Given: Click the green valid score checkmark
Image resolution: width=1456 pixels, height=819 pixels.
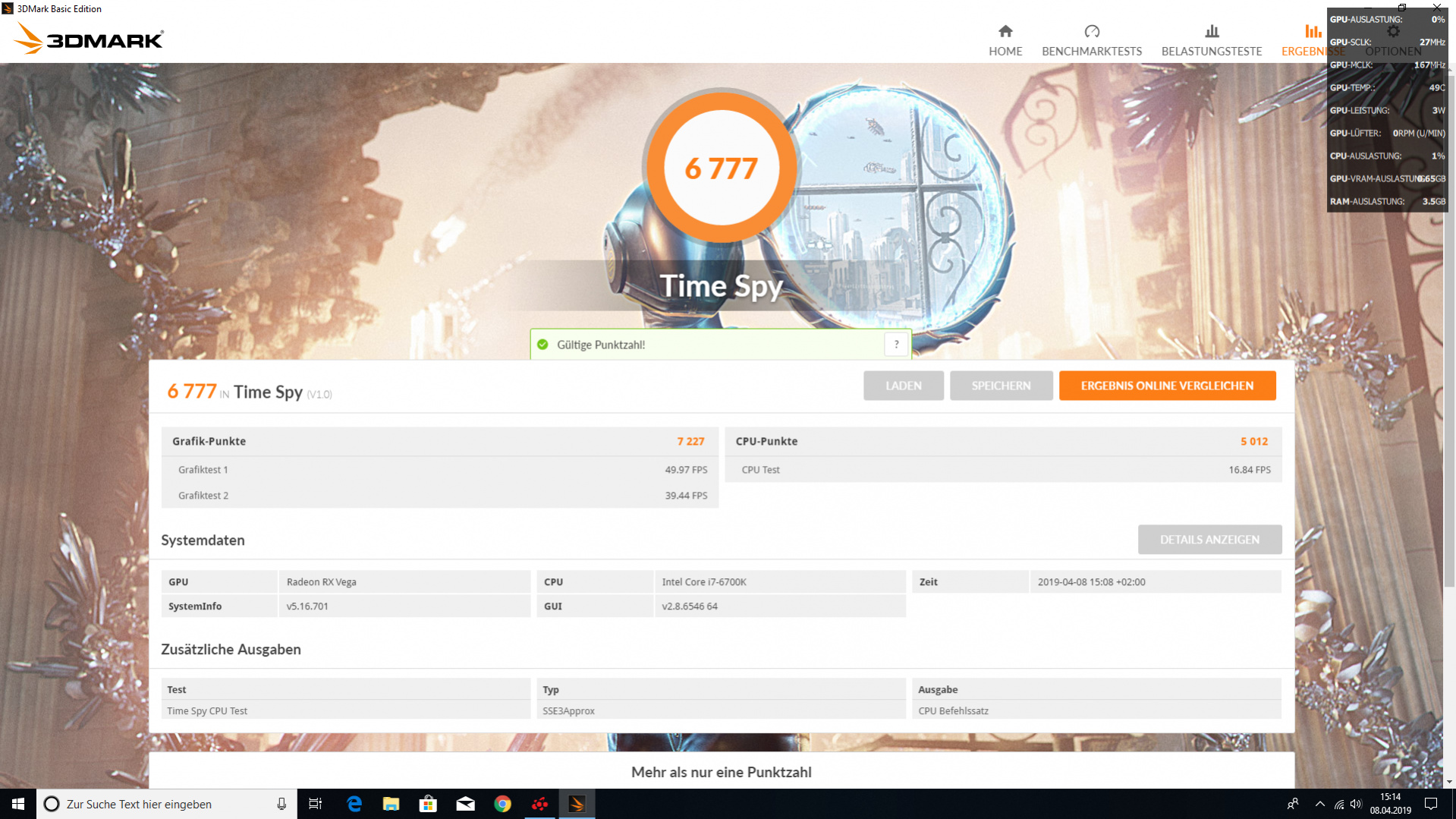Looking at the screenshot, I should pos(542,345).
